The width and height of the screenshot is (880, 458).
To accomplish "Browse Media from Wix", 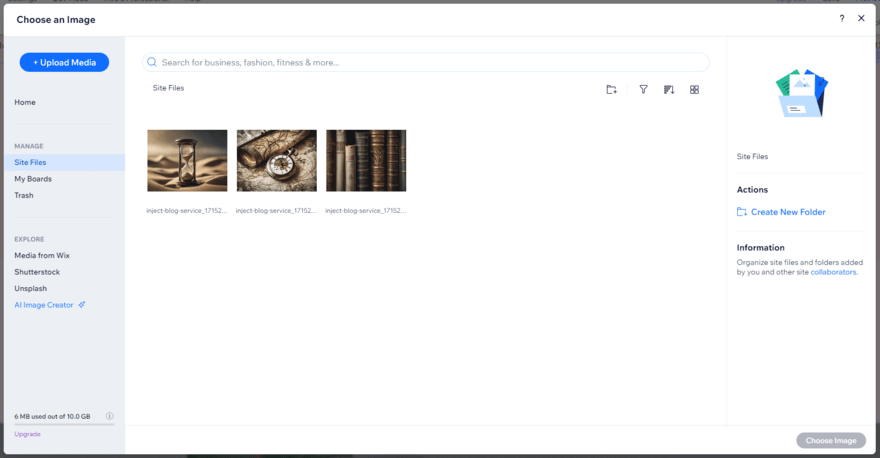I will [x=42, y=255].
